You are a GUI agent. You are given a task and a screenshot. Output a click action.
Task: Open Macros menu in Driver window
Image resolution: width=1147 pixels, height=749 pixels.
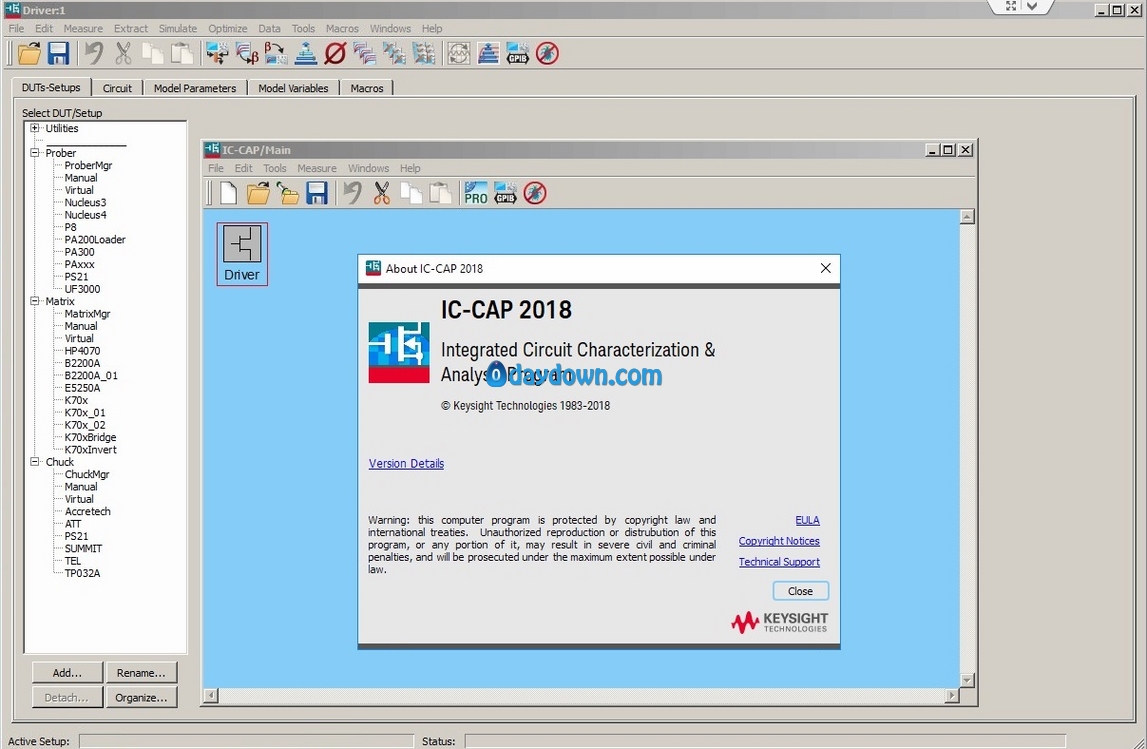(342, 29)
